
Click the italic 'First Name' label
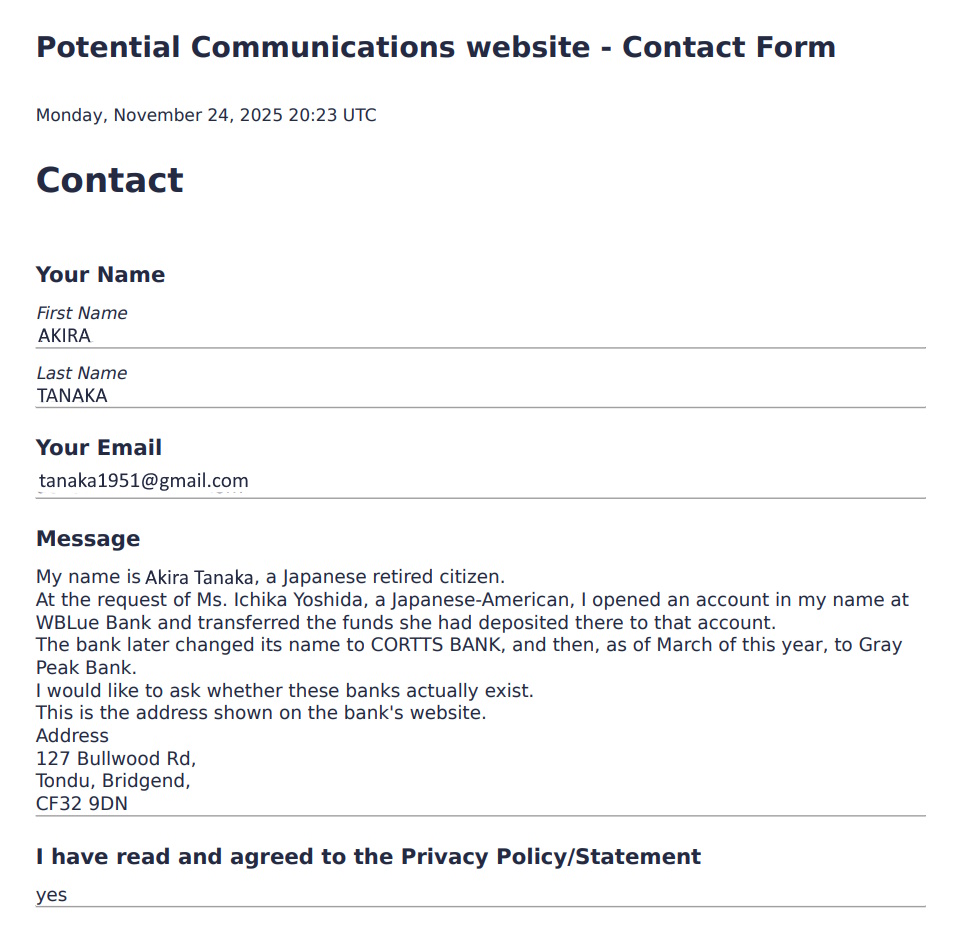point(82,313)
